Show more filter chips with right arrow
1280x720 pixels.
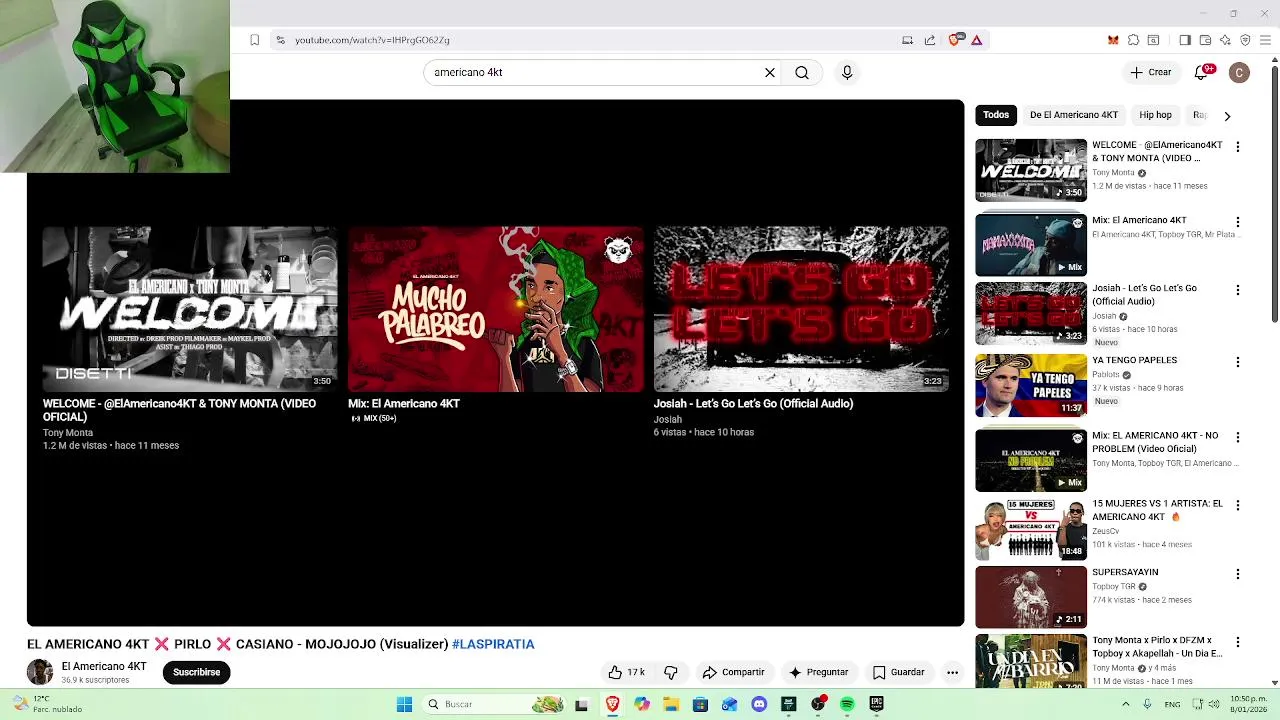tap(1227, 116)
